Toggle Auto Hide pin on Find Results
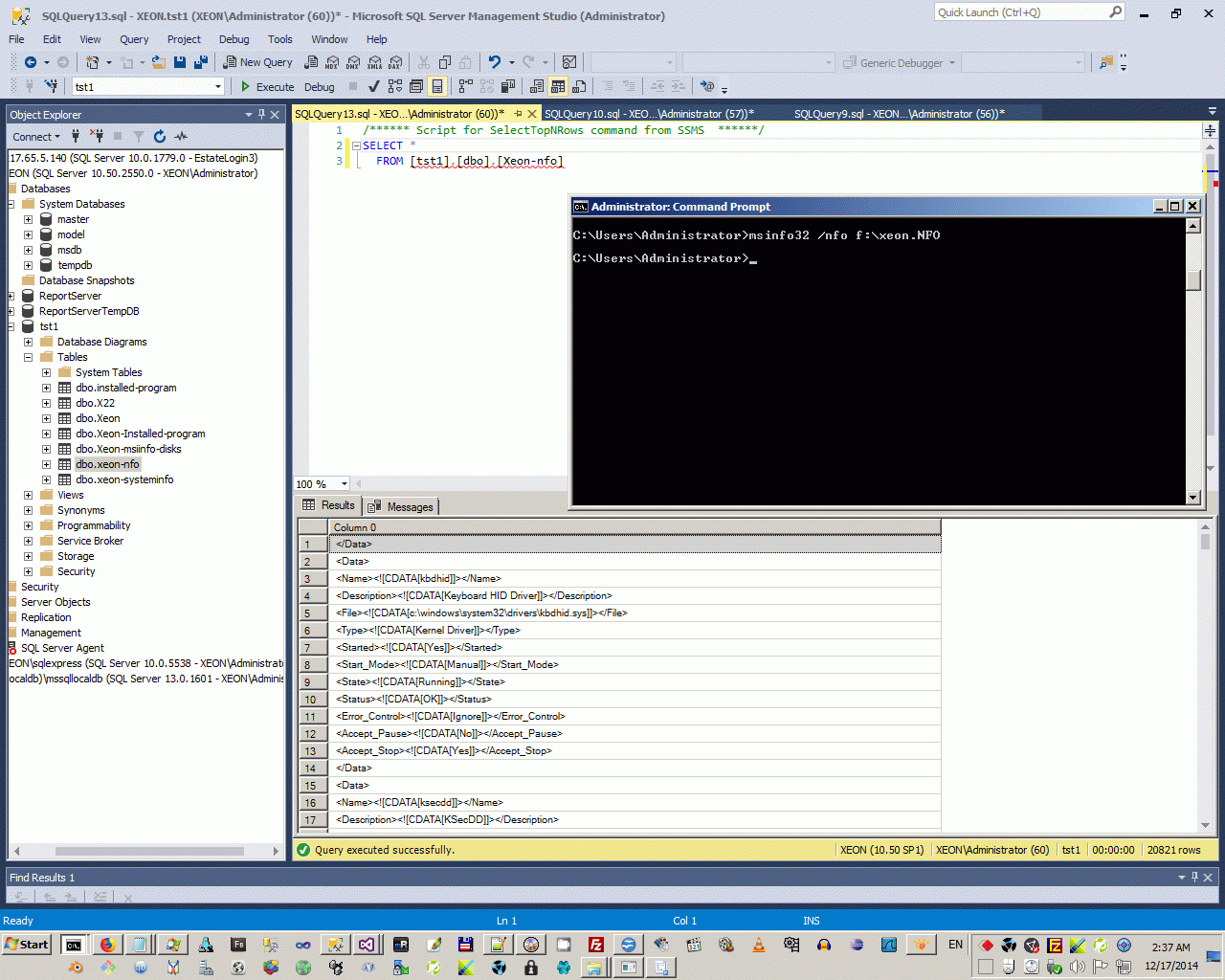The height and width of the screenshot is (980, 1225). click(1194, 878)
